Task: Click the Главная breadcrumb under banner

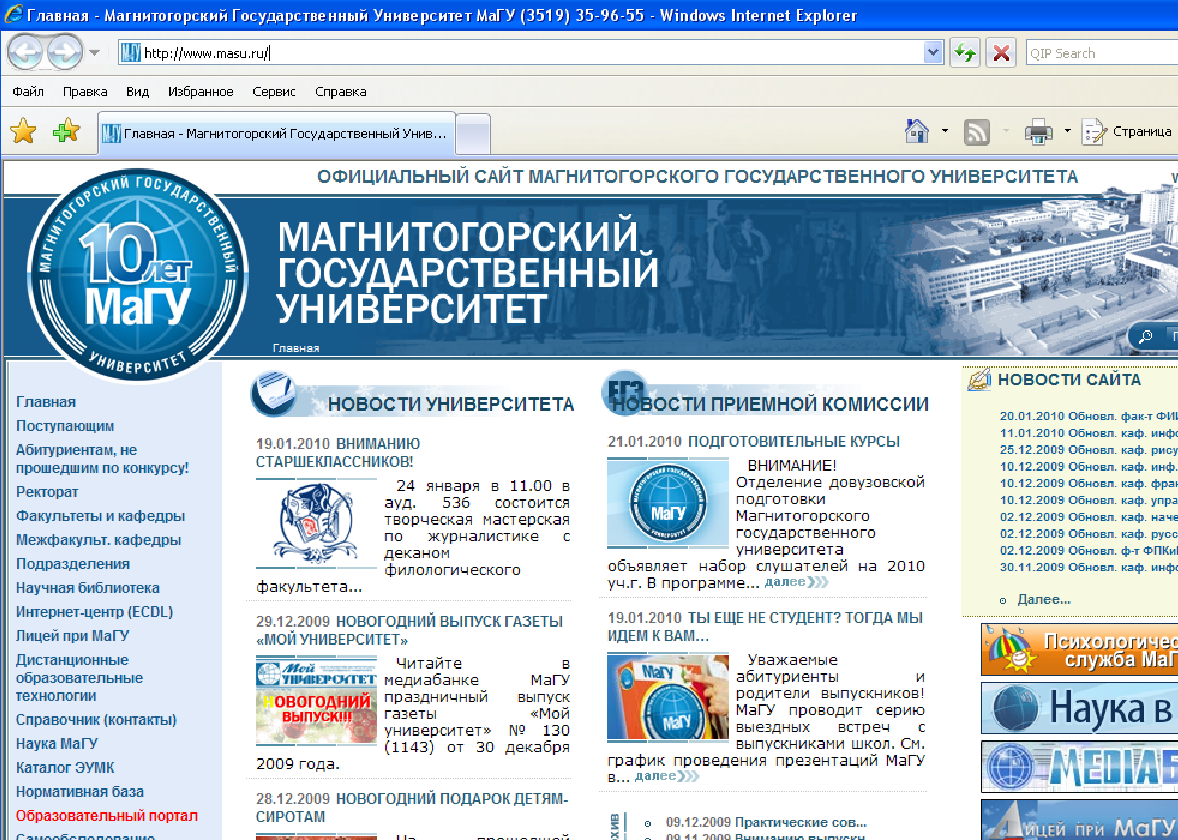Action: [x=296, y=348]
